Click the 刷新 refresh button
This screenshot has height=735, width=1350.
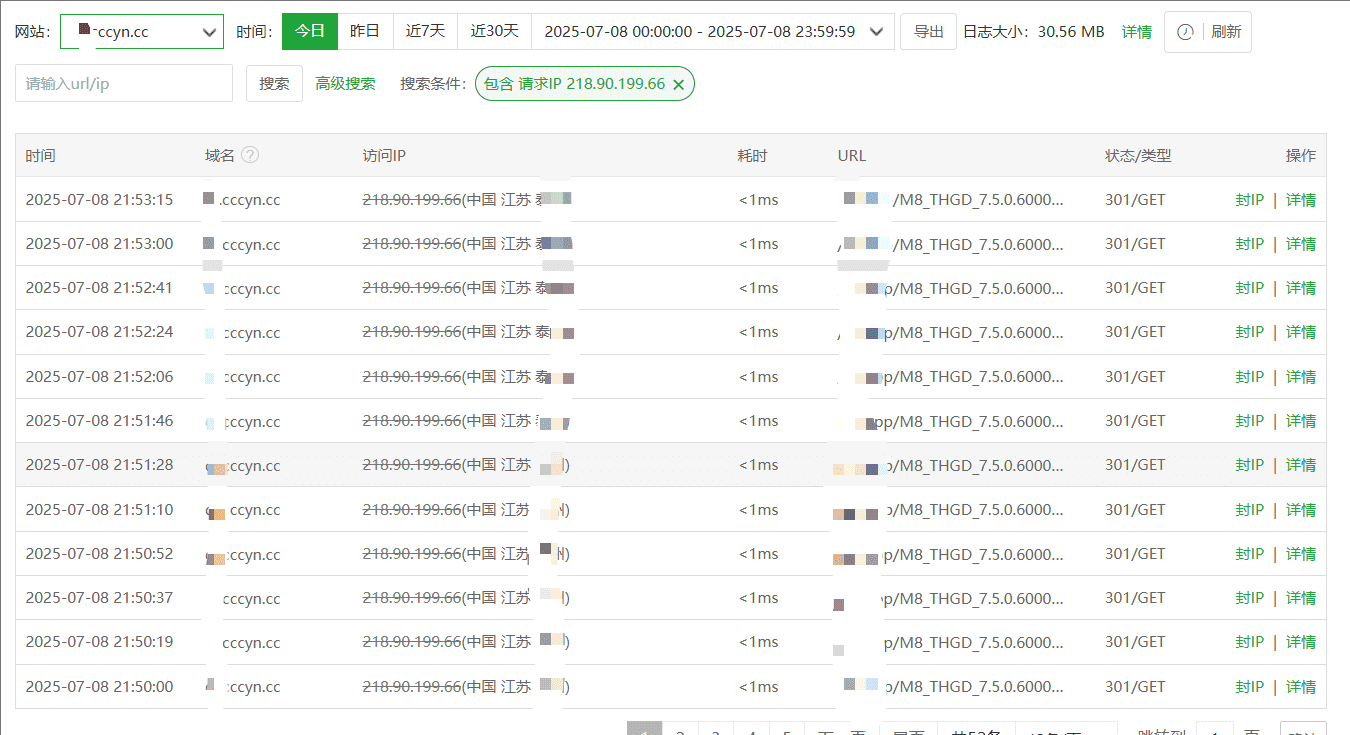pyautogui.click(x=1227, y=31)
